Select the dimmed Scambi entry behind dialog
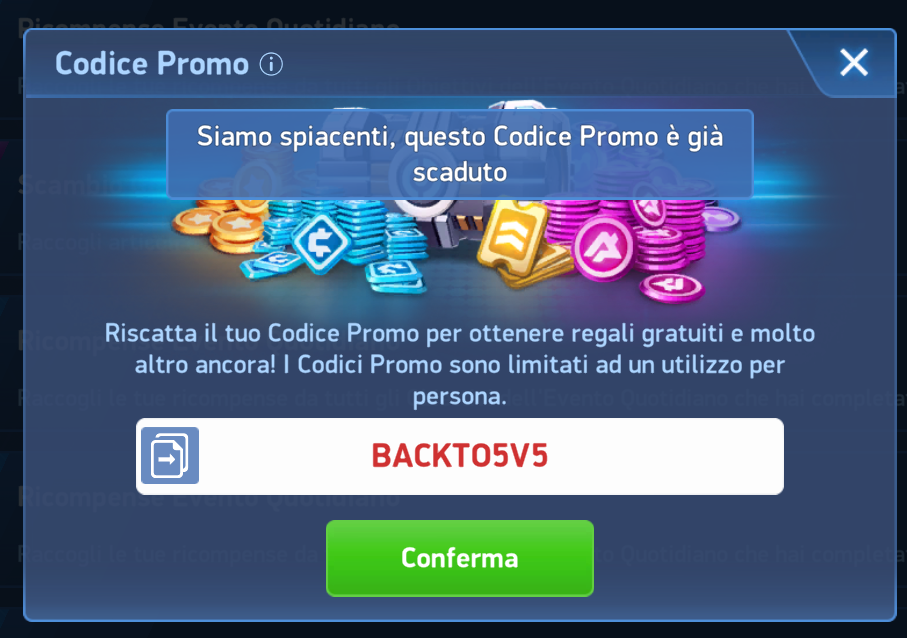The height and width of the screenshot is (638, 907). (64, 185)
